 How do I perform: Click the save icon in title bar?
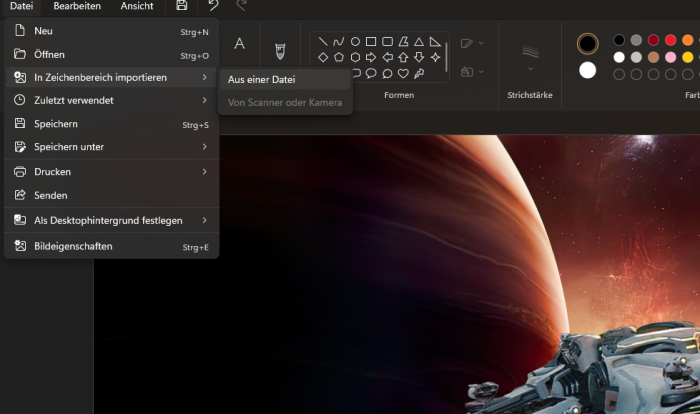tap(181, 6)
